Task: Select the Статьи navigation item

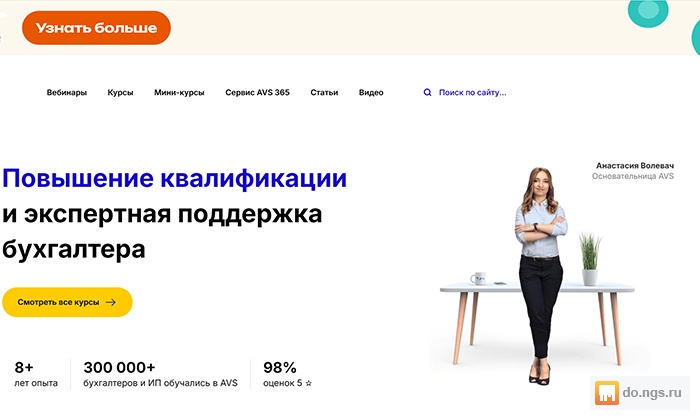Action: coord(324,92)
